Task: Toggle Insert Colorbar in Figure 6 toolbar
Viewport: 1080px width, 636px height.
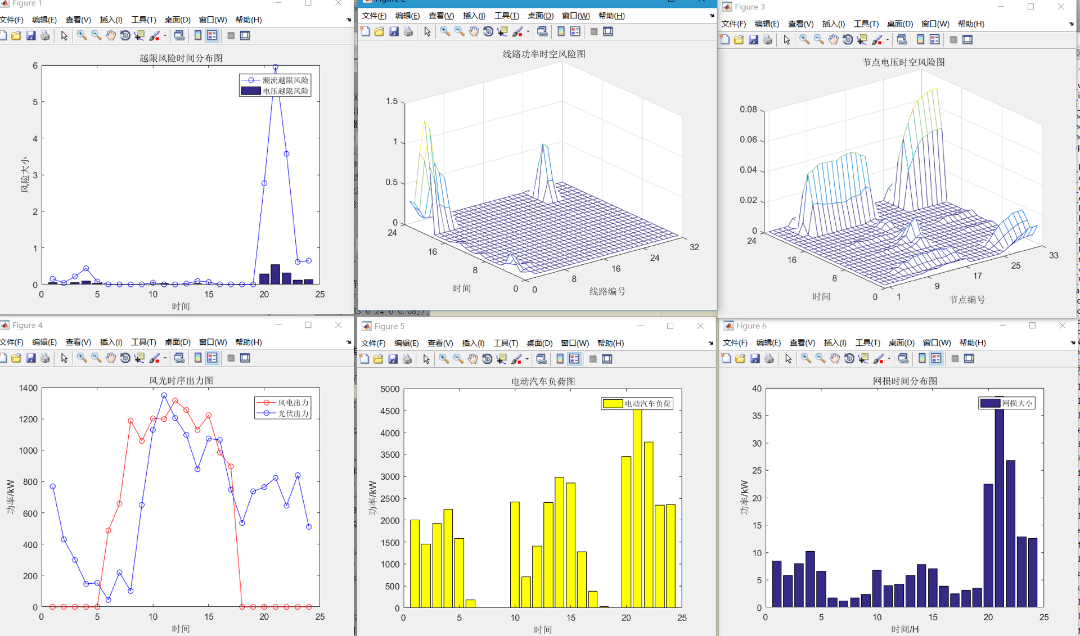Action: pos(922,358)
